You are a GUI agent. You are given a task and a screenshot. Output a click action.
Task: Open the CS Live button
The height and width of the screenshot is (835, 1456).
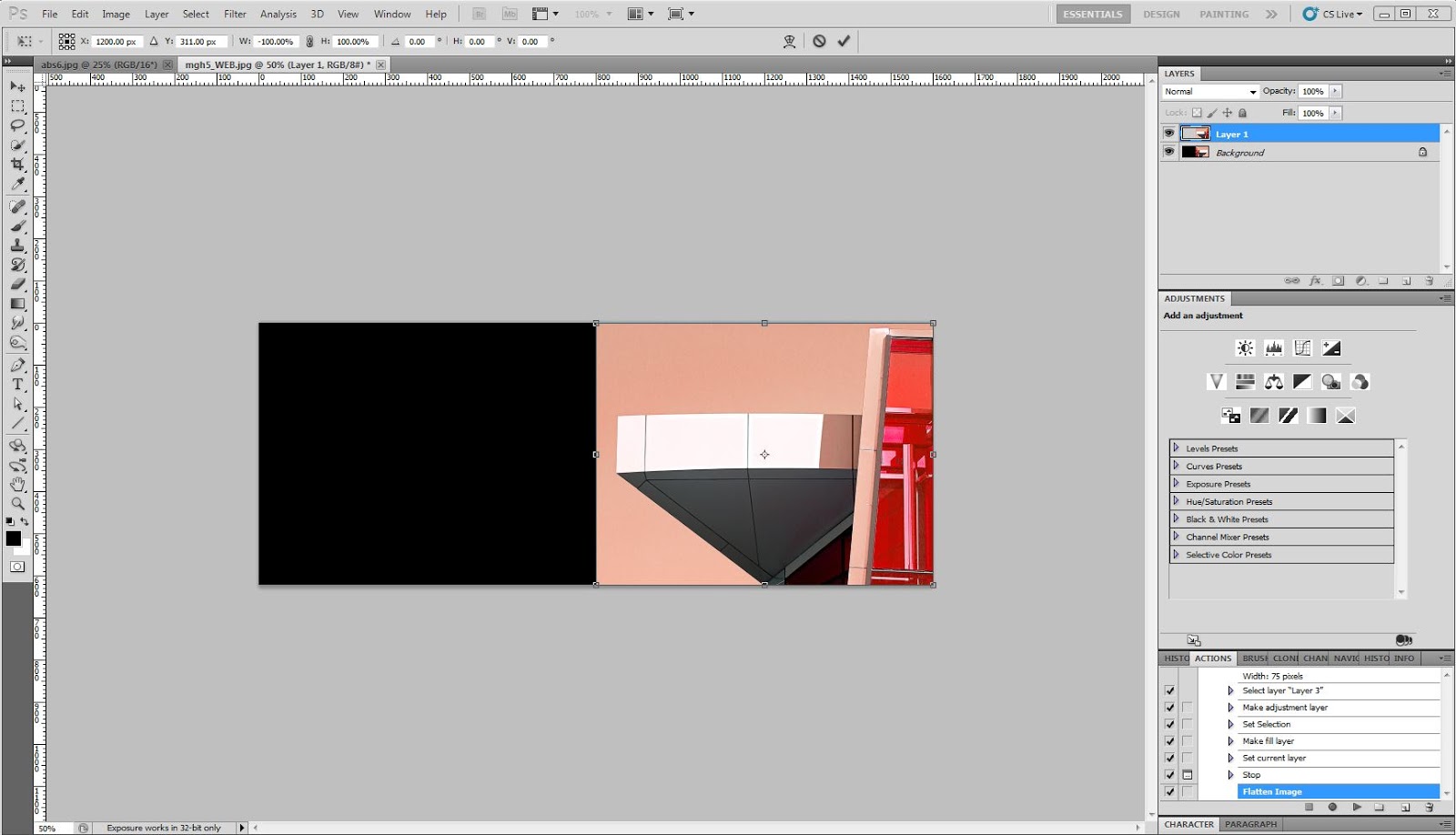[1333, 14]
